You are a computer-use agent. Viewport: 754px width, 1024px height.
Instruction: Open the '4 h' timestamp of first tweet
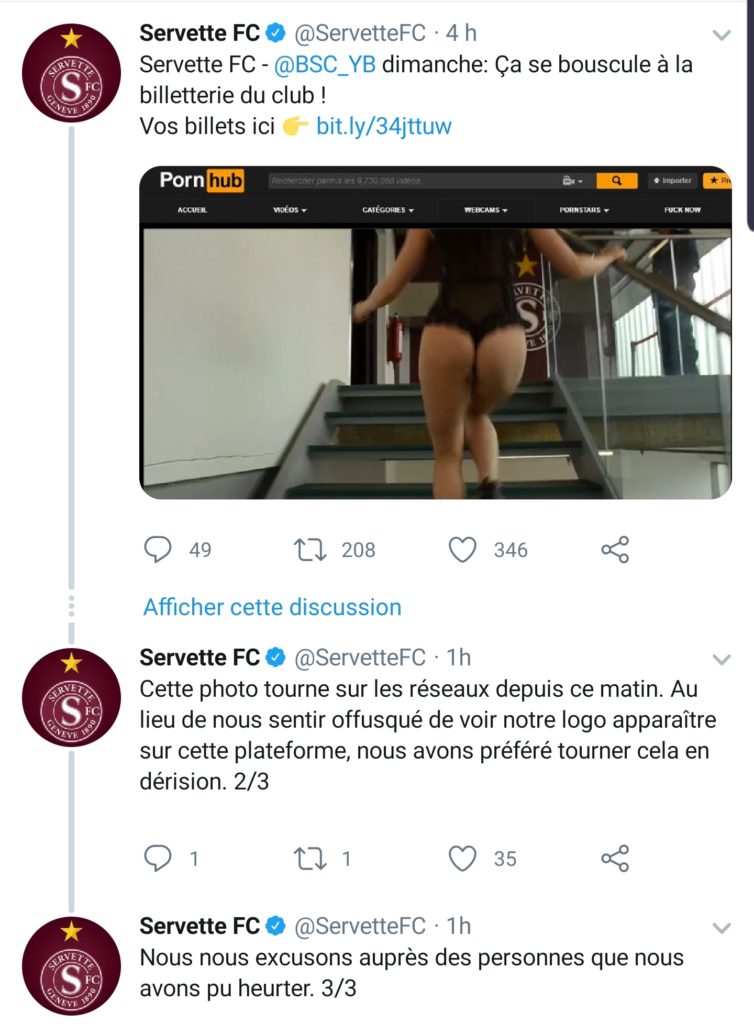coord(461,33)
